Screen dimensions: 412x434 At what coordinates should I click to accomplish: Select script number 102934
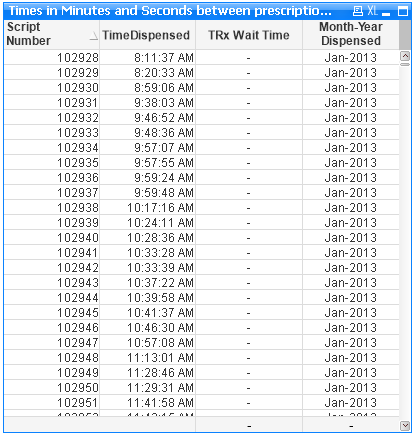coord(78,148)
